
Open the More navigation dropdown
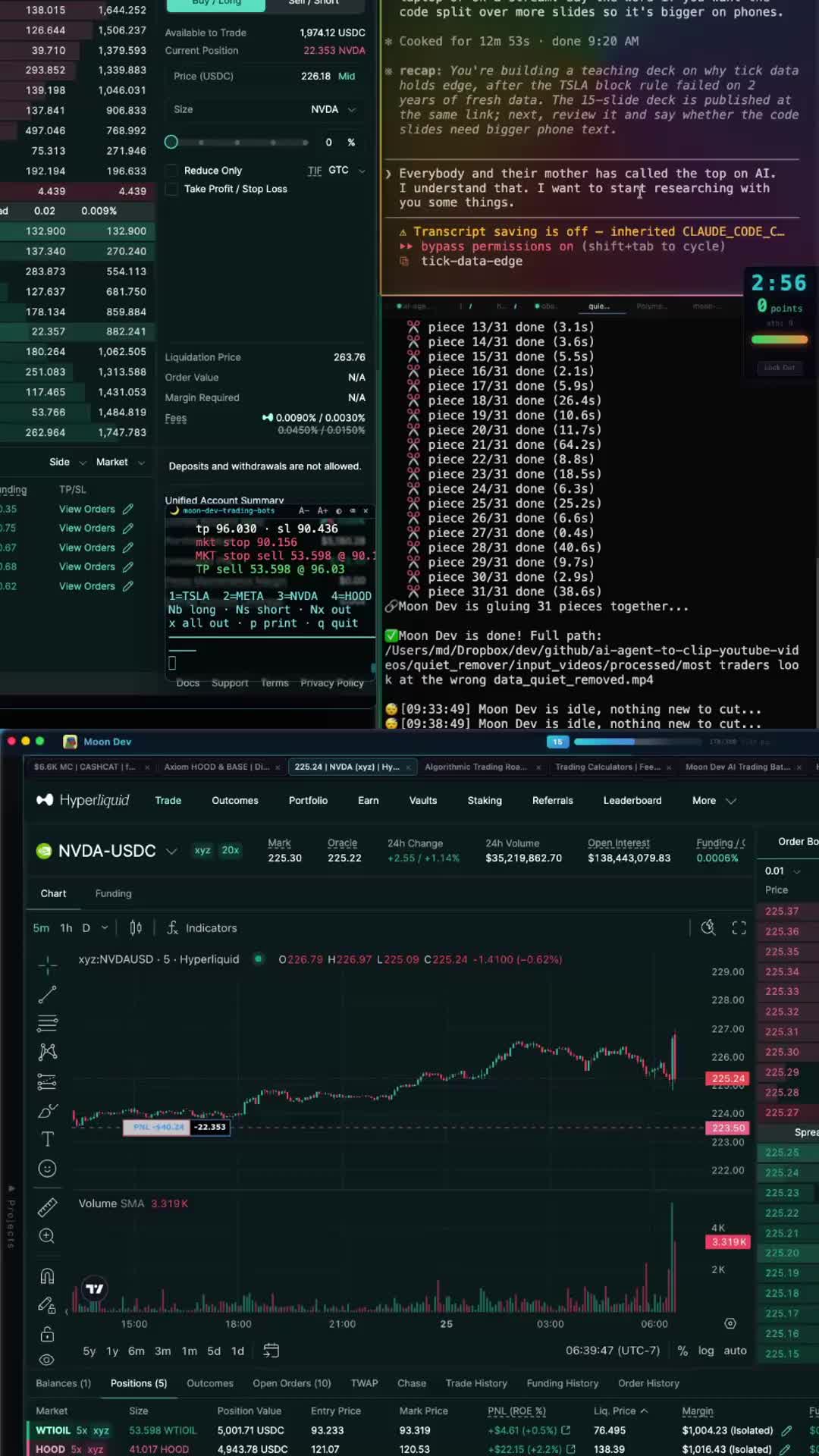(714, 800)
